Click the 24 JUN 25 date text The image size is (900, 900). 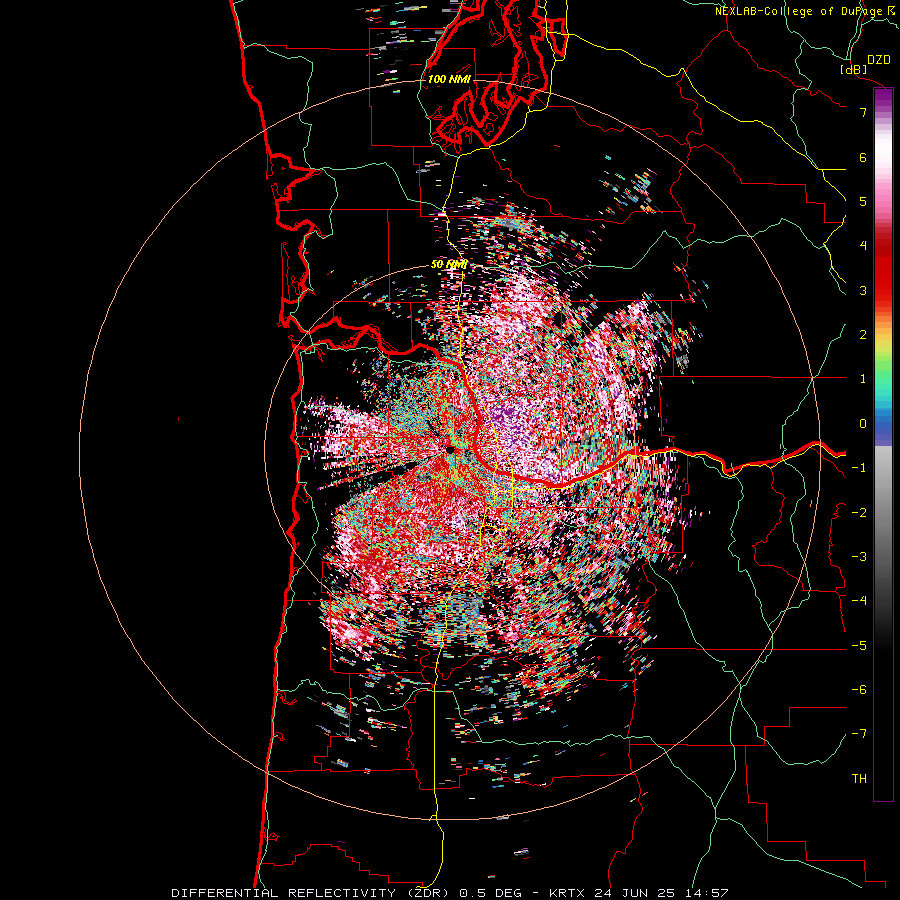[x=633, y=893]
